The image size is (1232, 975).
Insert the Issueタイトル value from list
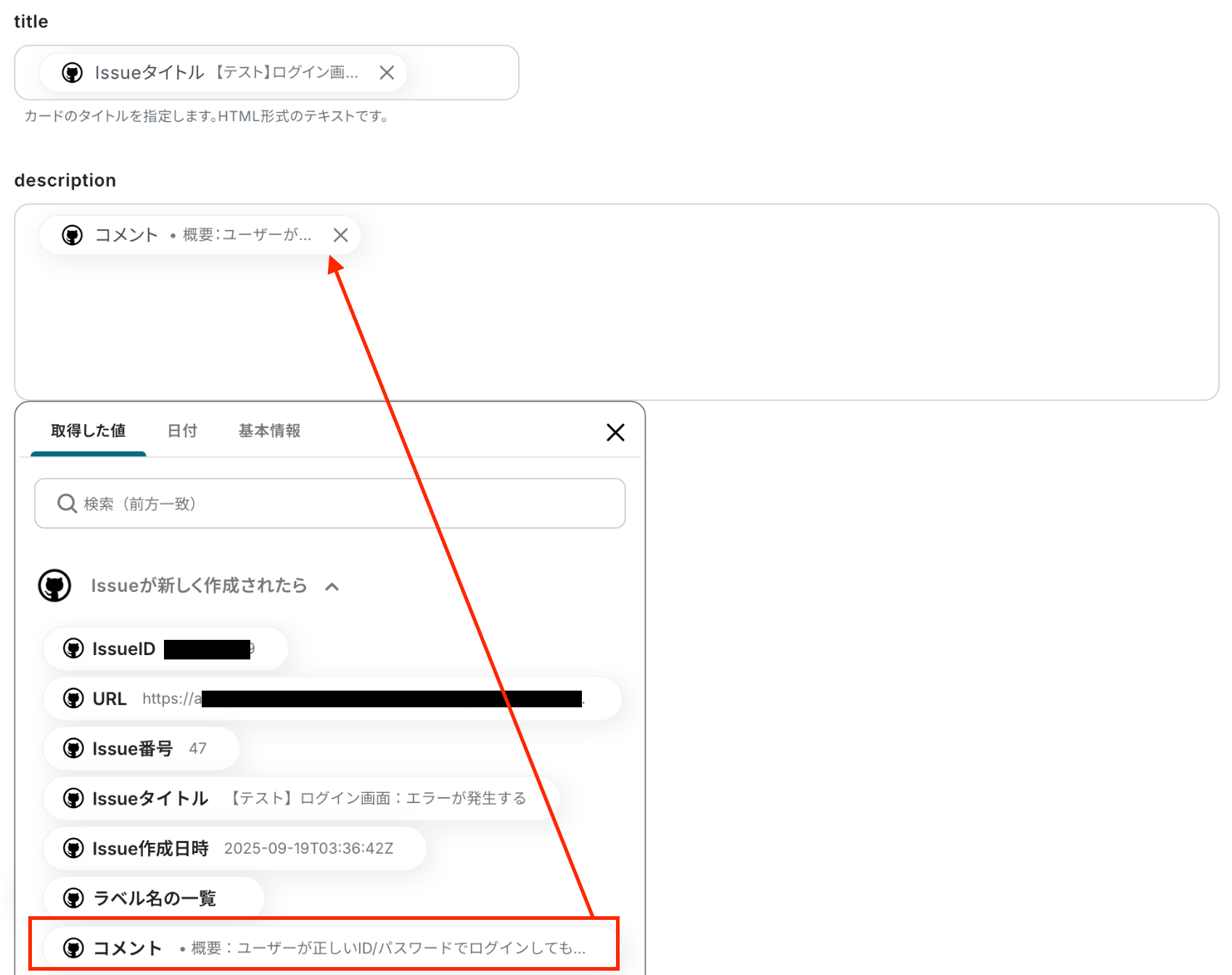point(301,799)
